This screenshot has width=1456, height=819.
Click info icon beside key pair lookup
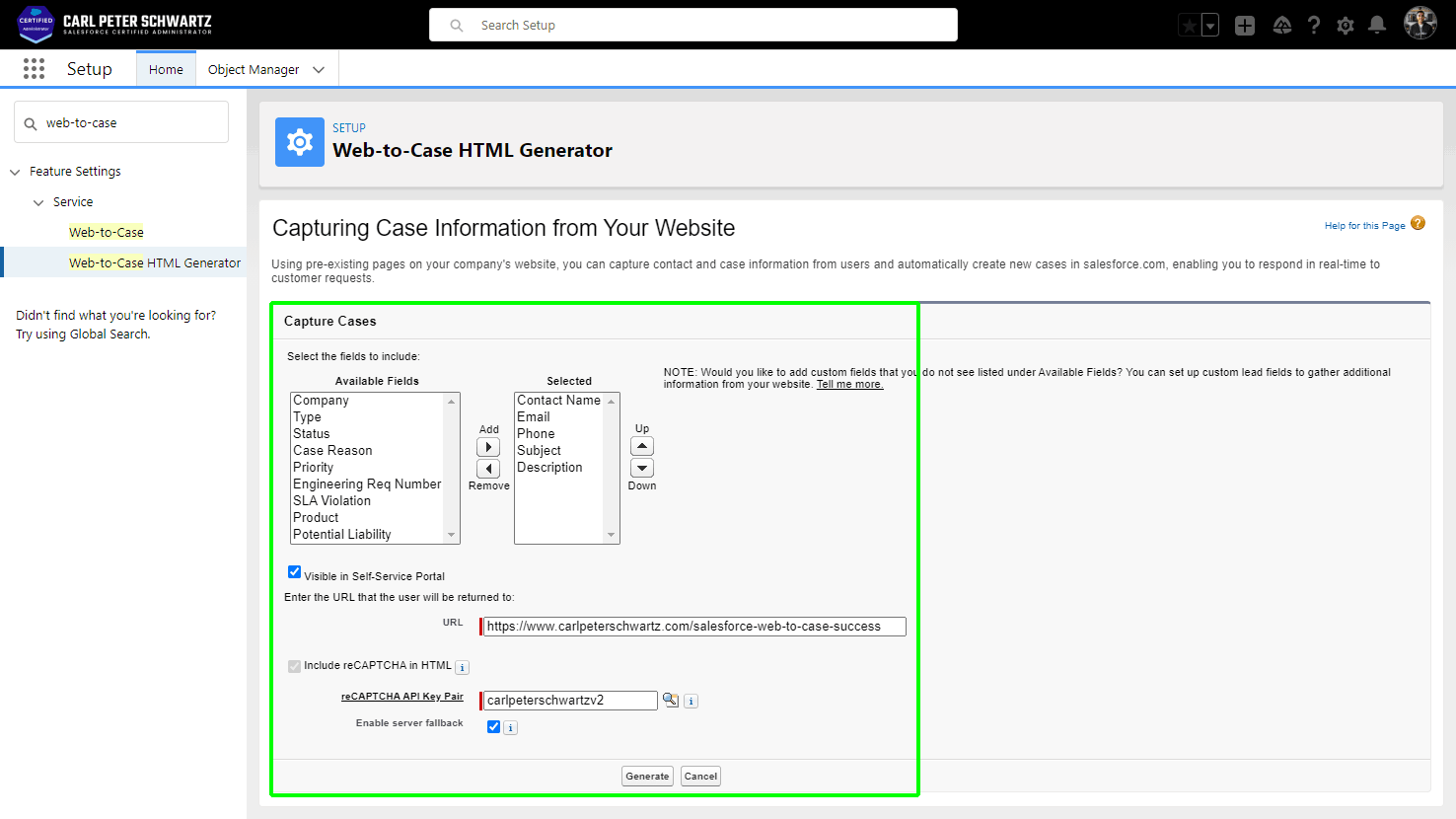point(692,702)
